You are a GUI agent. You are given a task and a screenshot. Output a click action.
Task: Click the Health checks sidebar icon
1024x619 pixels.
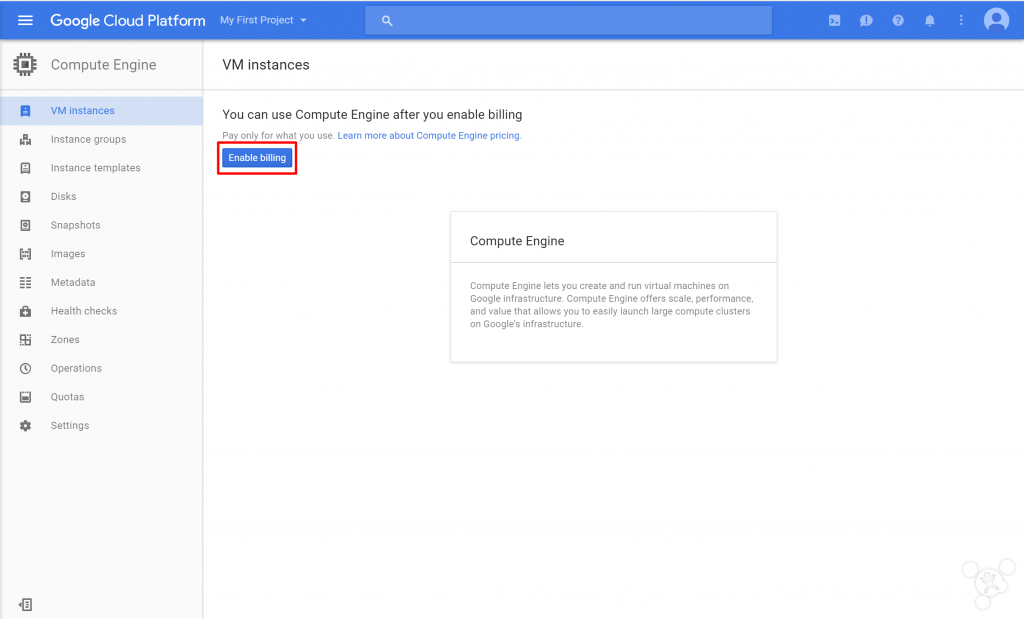point(25,311)
